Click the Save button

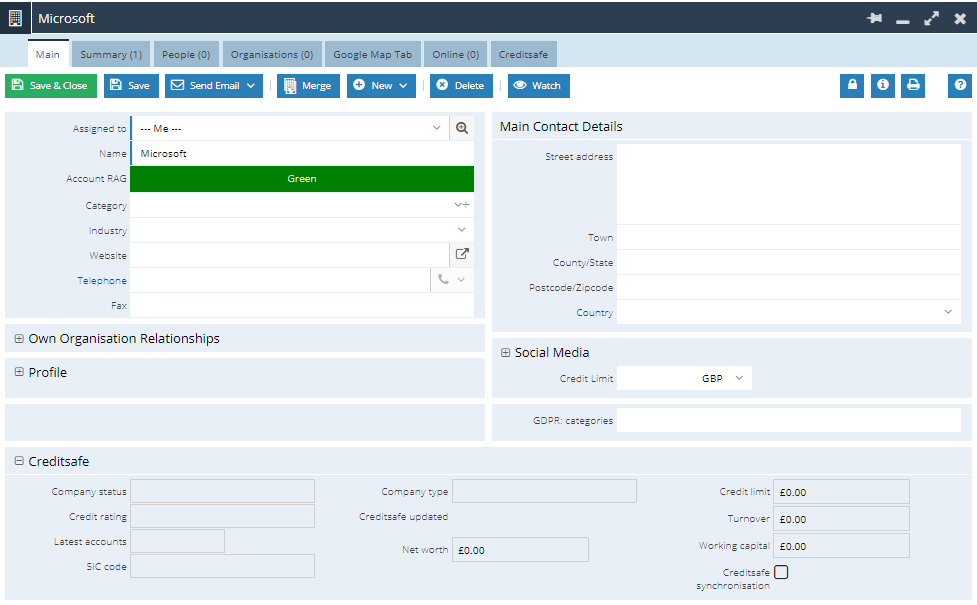(x=131, y=85)
